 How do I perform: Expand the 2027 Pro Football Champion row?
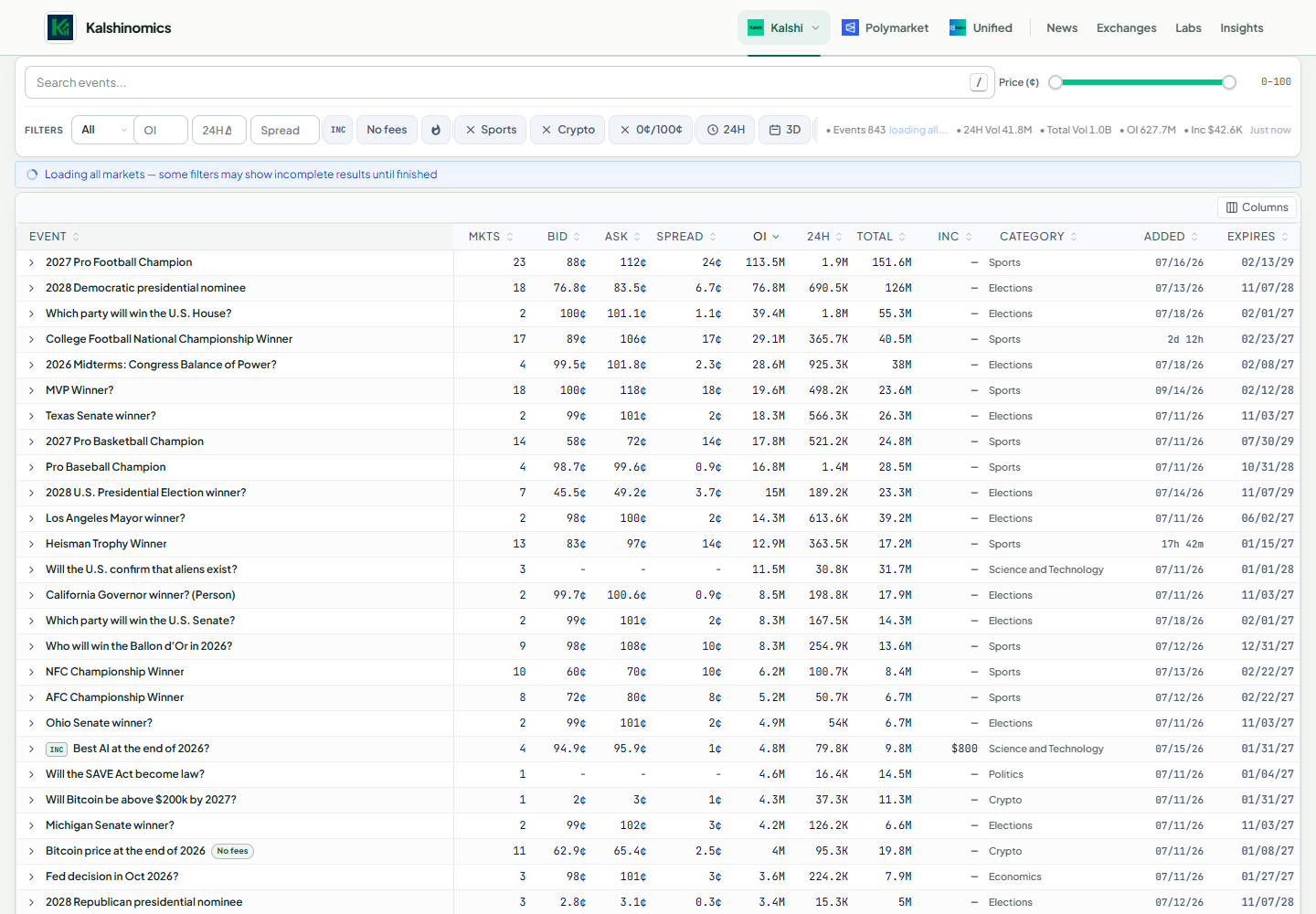tap(31, 262)
